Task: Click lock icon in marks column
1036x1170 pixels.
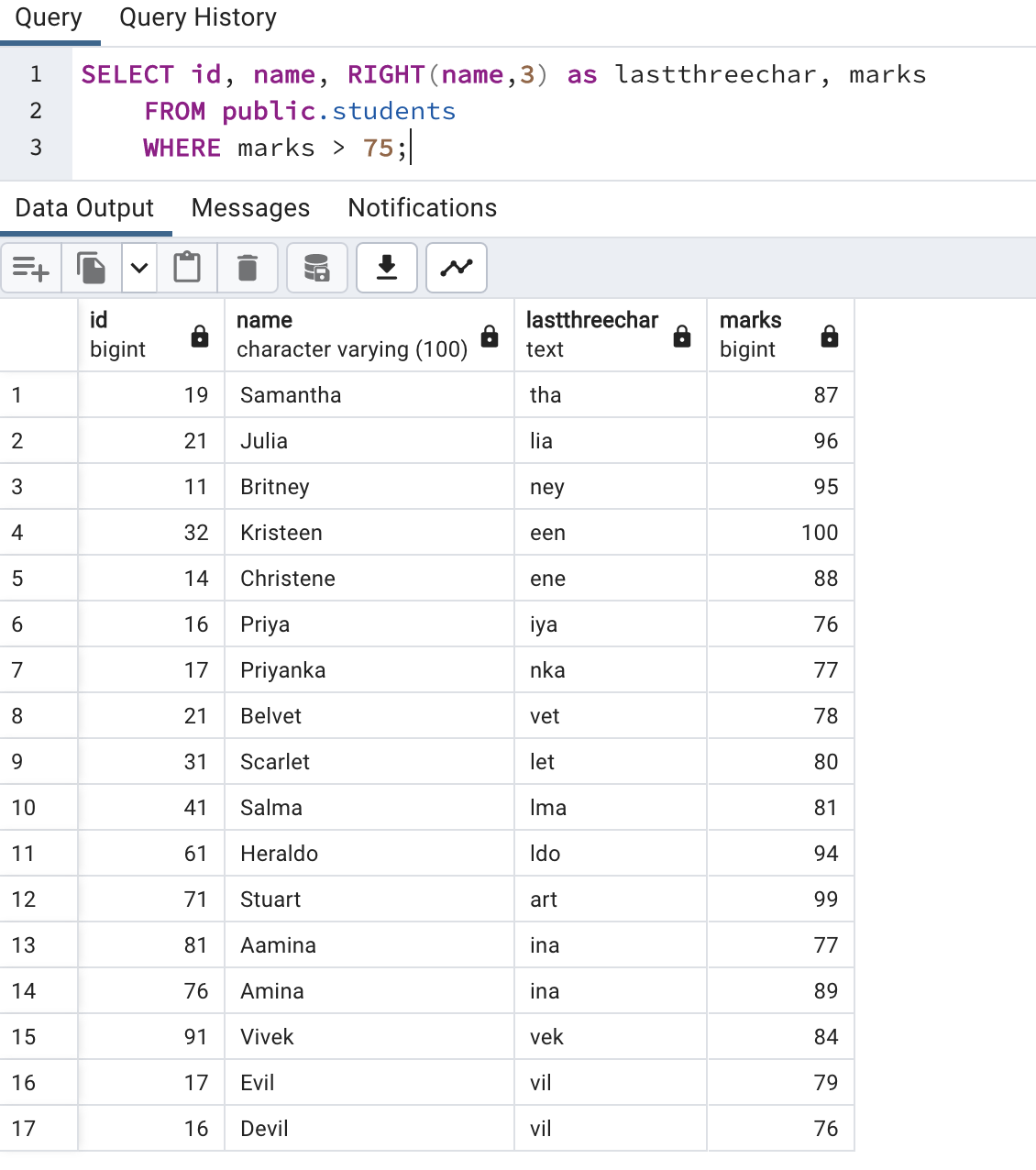Action: click(829, 337)
